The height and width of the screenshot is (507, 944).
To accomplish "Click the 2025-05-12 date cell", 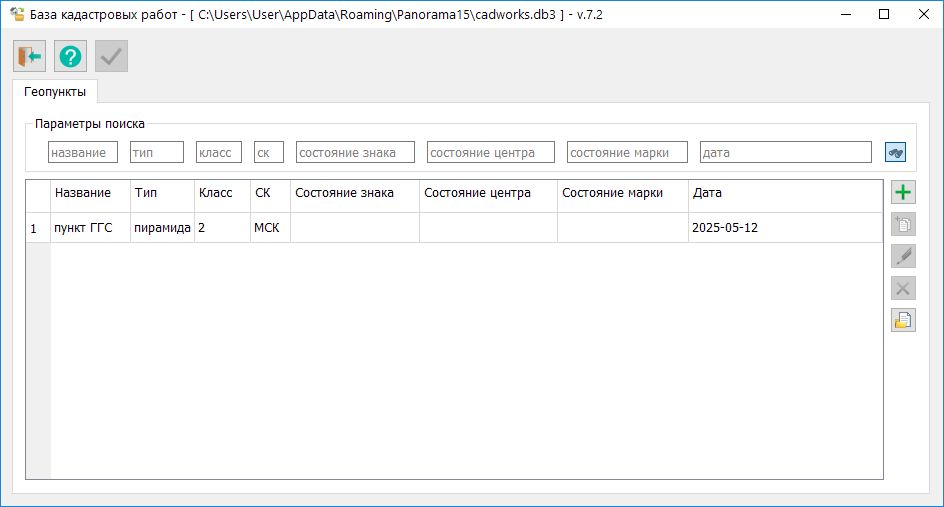I will tap(725, 228).
